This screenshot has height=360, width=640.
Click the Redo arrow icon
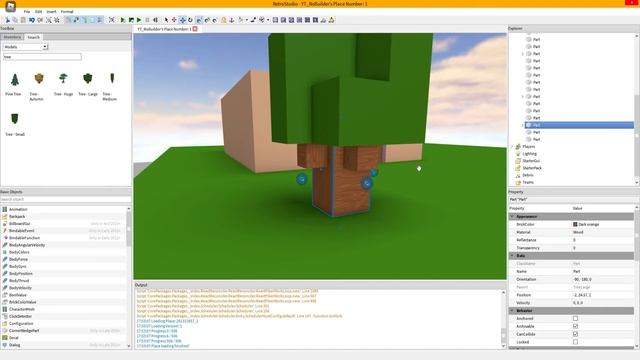(x=40, y=20)
